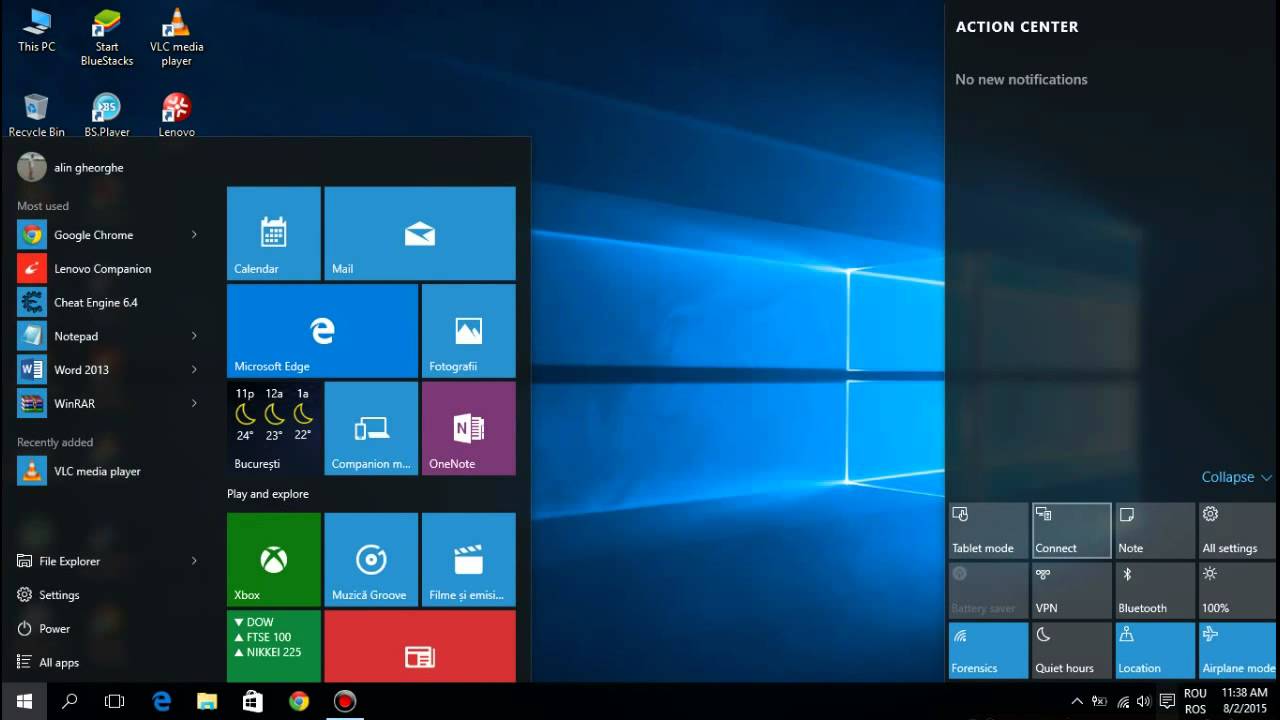The image size is (1280, 720).
Task: Open Filme și emisiuni tile
Action: [x=469, y=559]
